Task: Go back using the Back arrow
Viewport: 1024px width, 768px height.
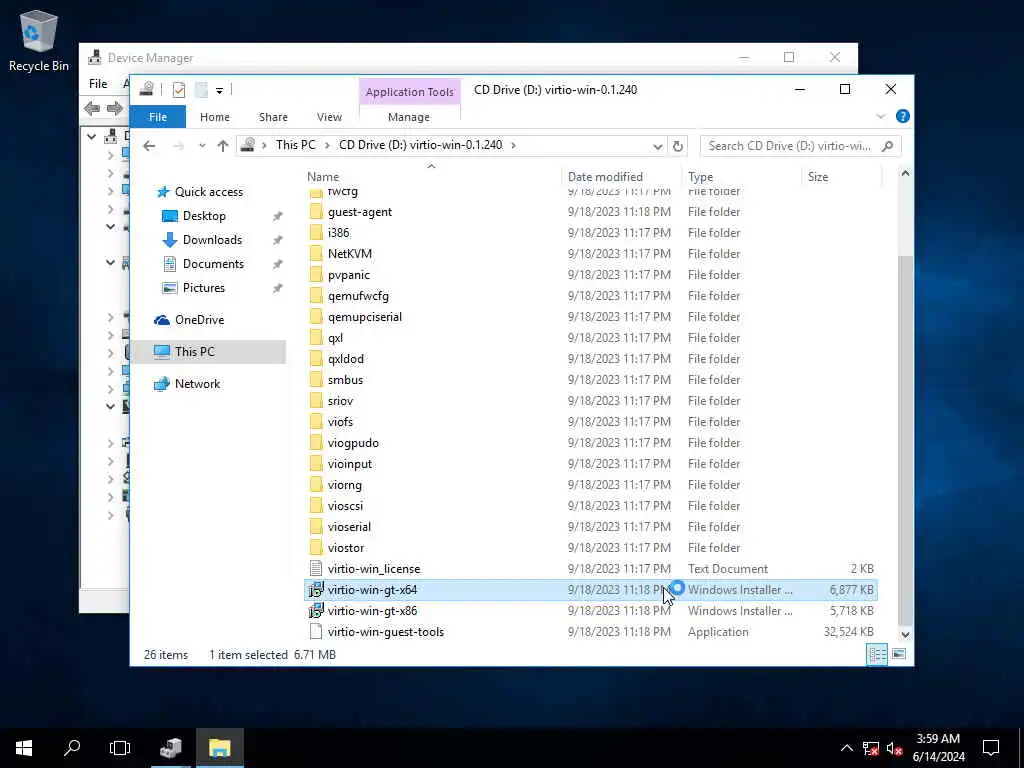Action: [x=150, y=146]
